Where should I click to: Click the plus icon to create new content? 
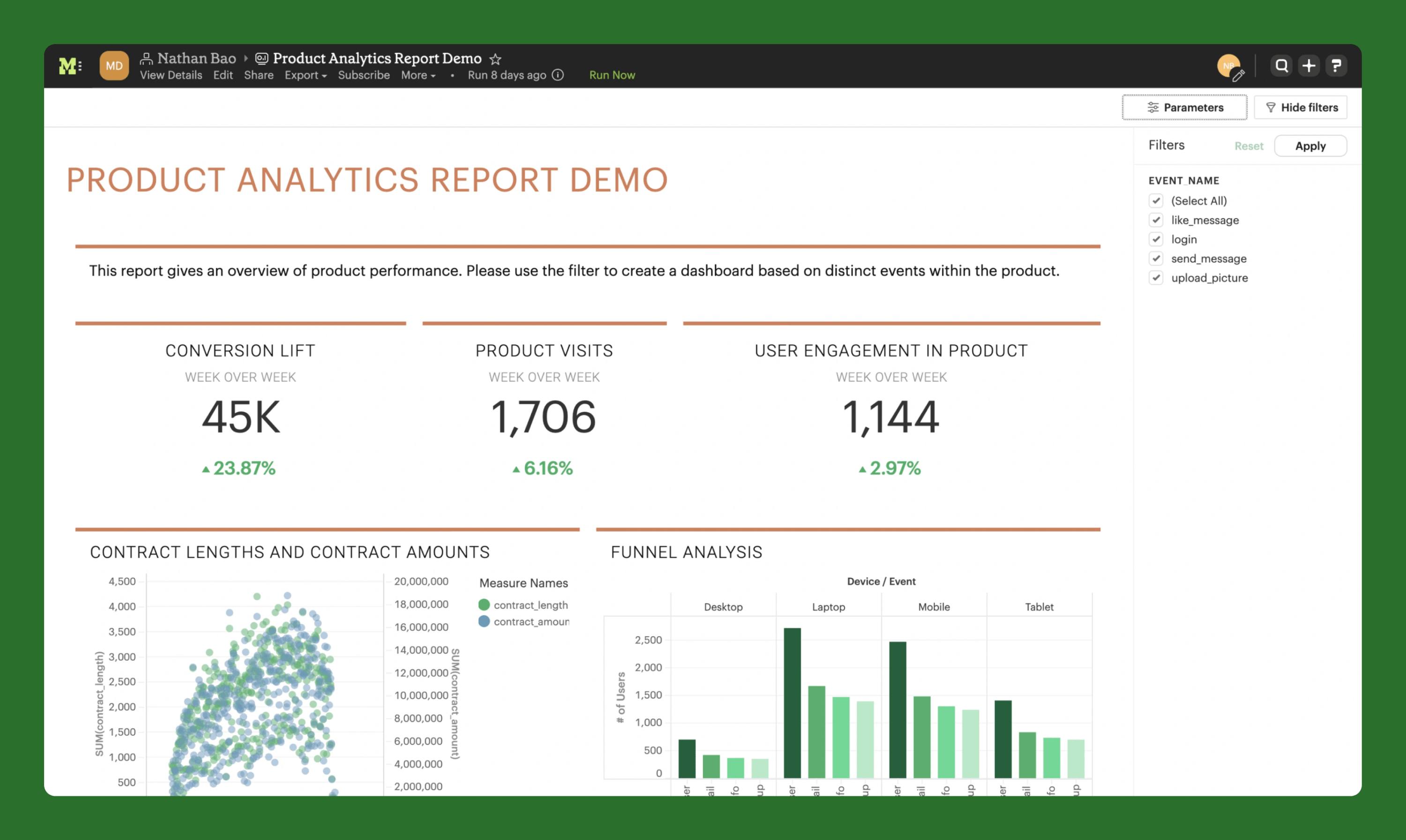(1309, 65)
